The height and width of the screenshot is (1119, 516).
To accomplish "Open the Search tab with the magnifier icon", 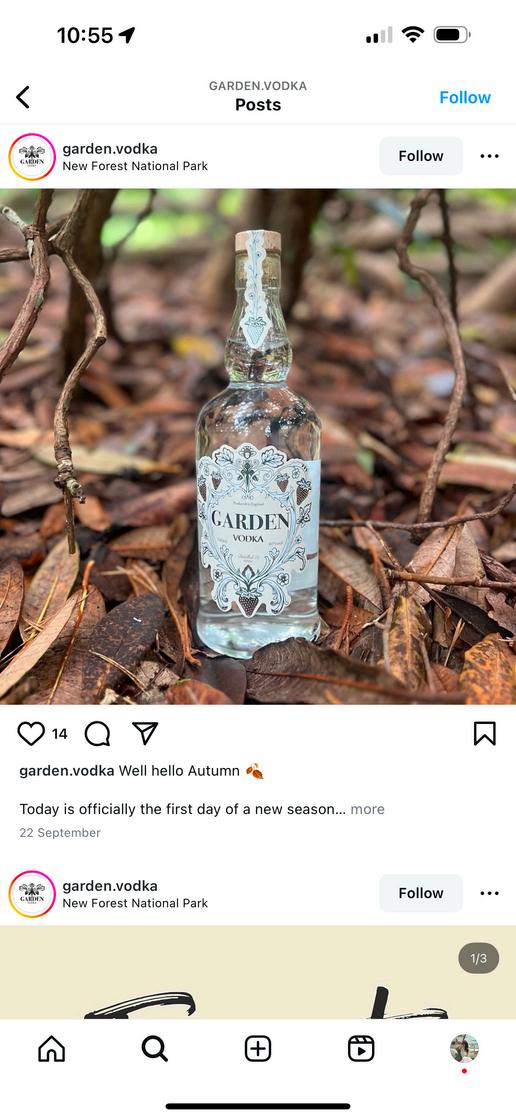I will pos(154,1048).
